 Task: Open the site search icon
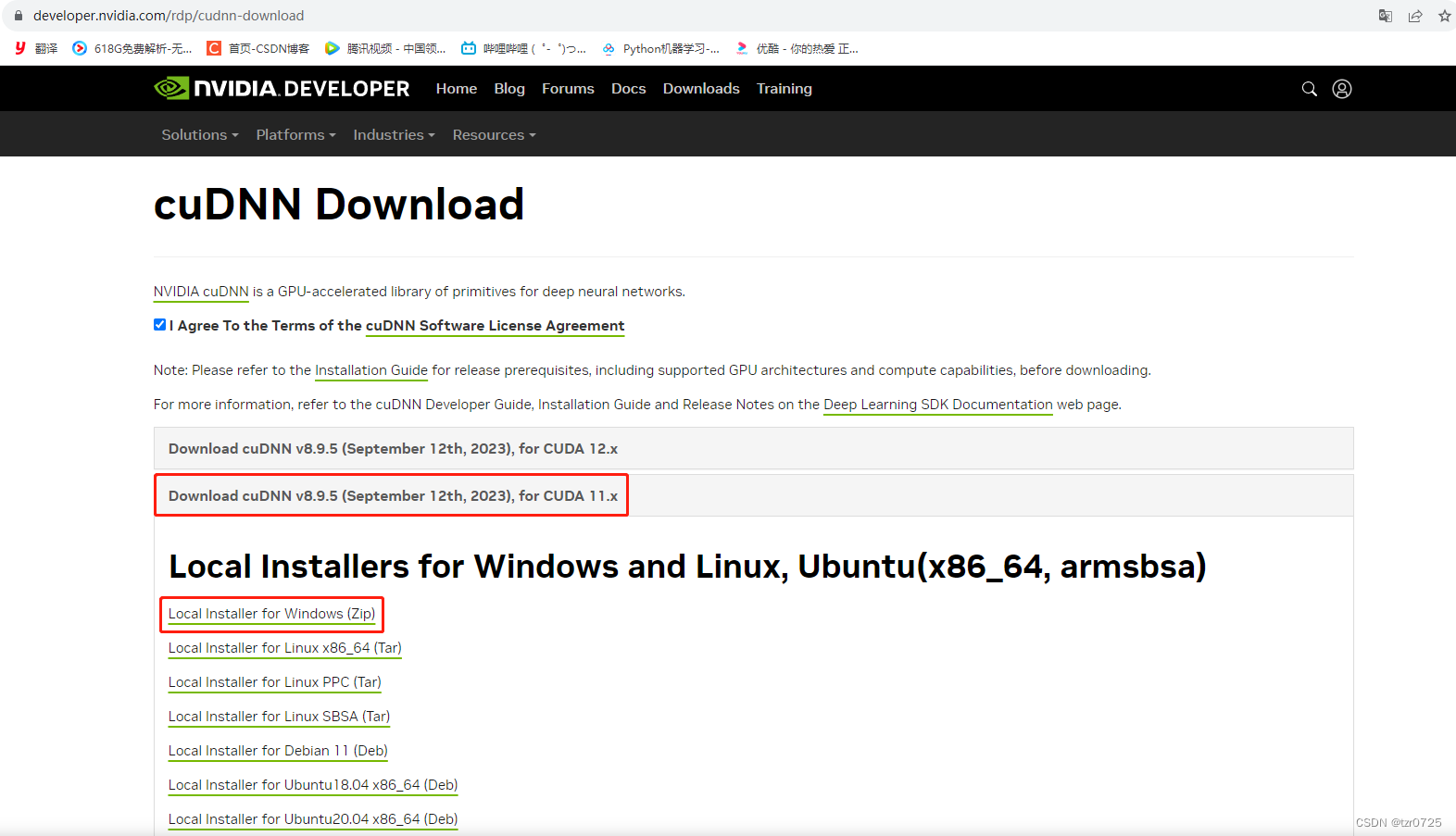1309,89
